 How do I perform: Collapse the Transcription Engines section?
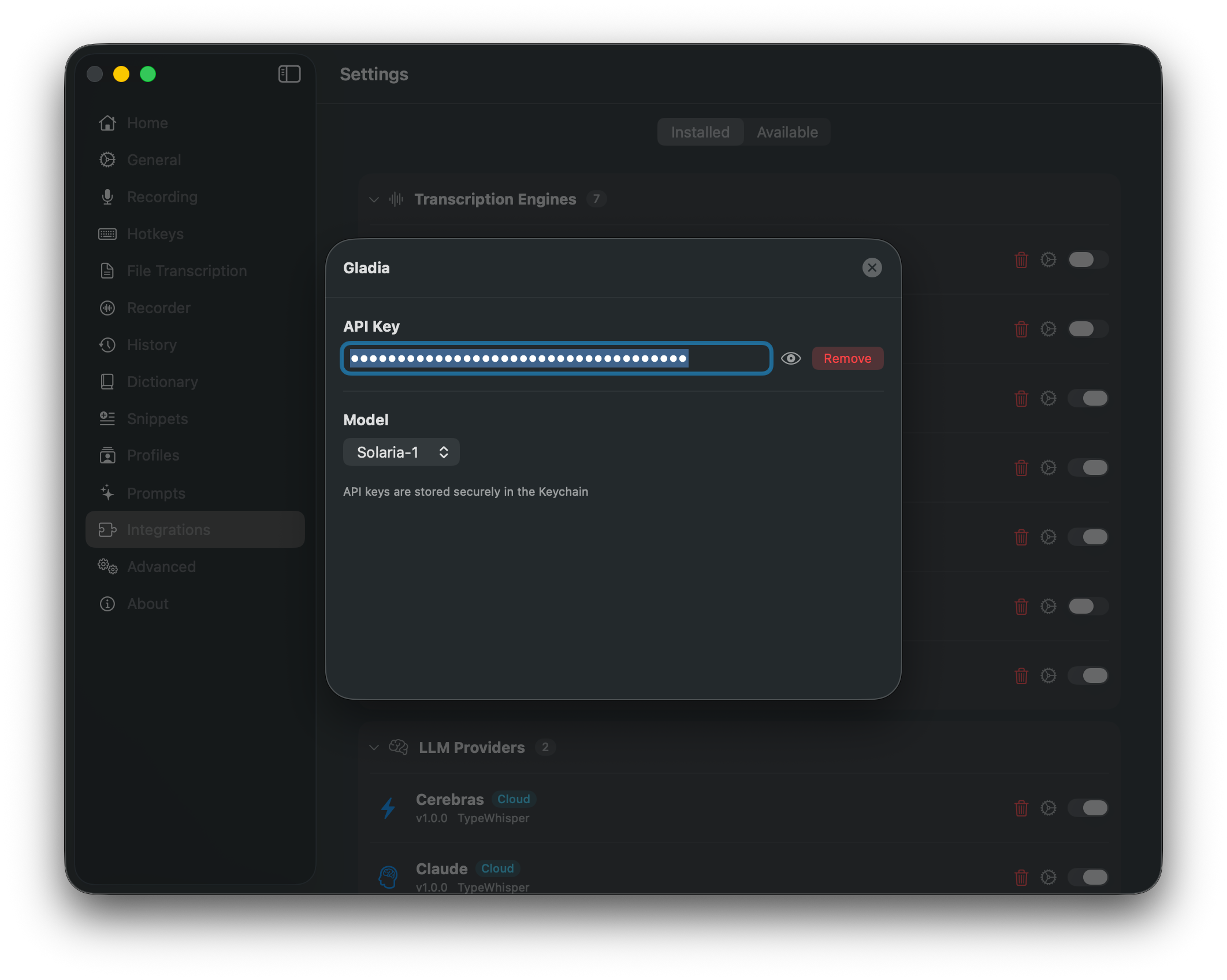pyautogui.click(x=374, y=199)
